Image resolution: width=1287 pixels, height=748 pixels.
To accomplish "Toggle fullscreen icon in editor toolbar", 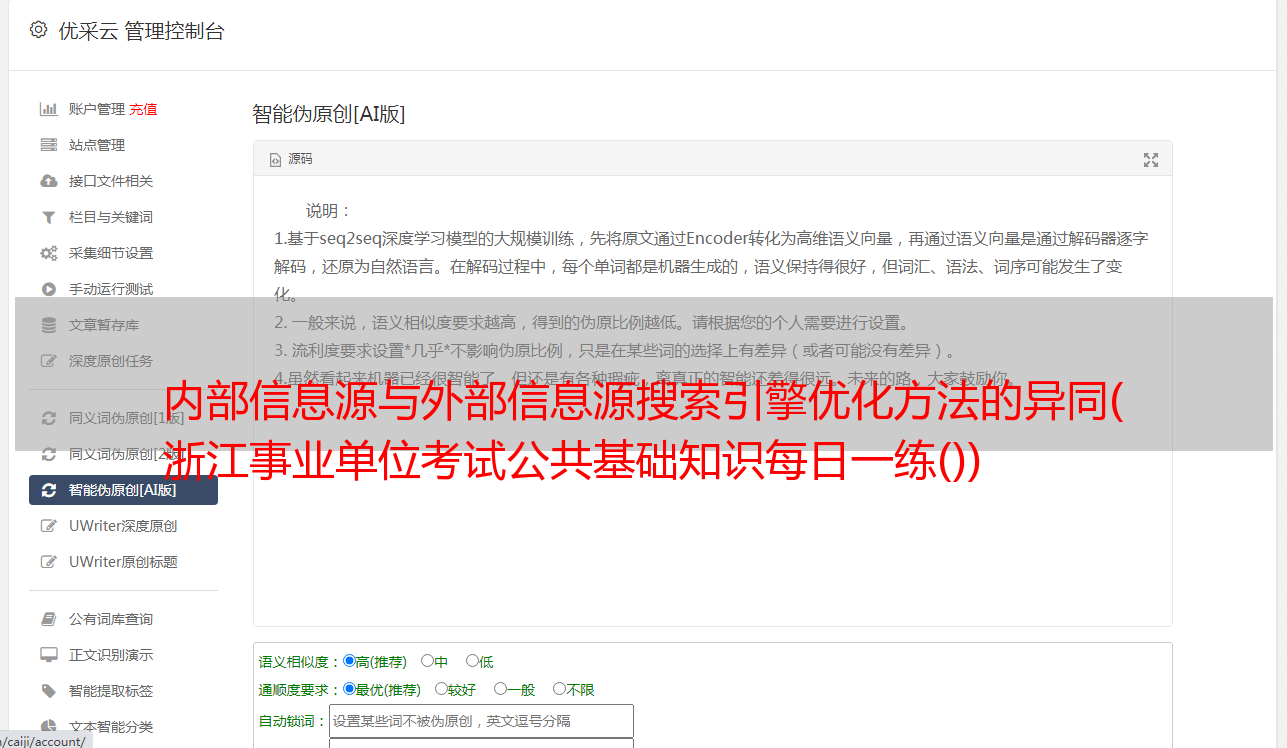I will (x=1151, y=160).
